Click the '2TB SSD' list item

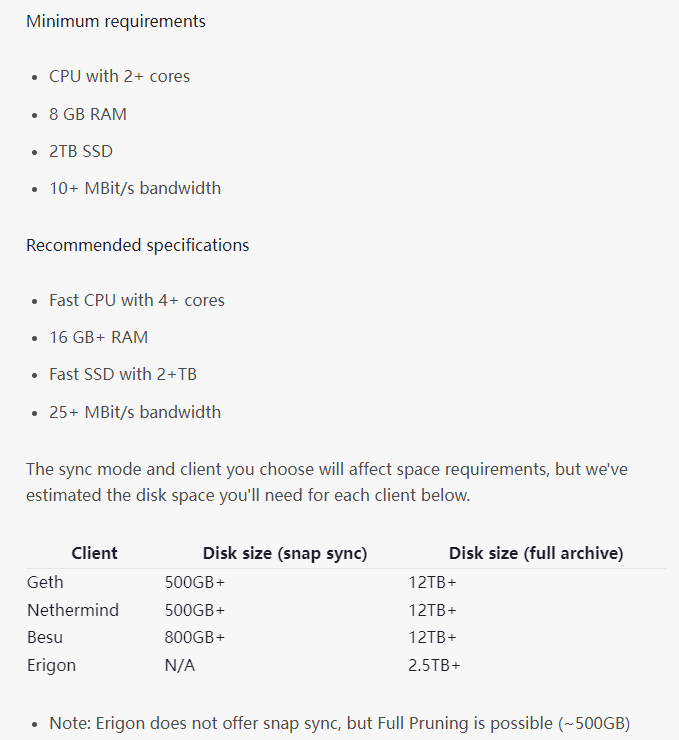(x=81, y=151)
